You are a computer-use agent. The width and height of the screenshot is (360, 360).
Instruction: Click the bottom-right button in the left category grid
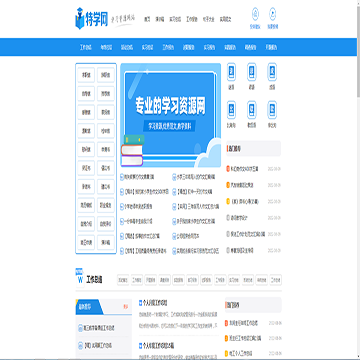click(106, 243)
